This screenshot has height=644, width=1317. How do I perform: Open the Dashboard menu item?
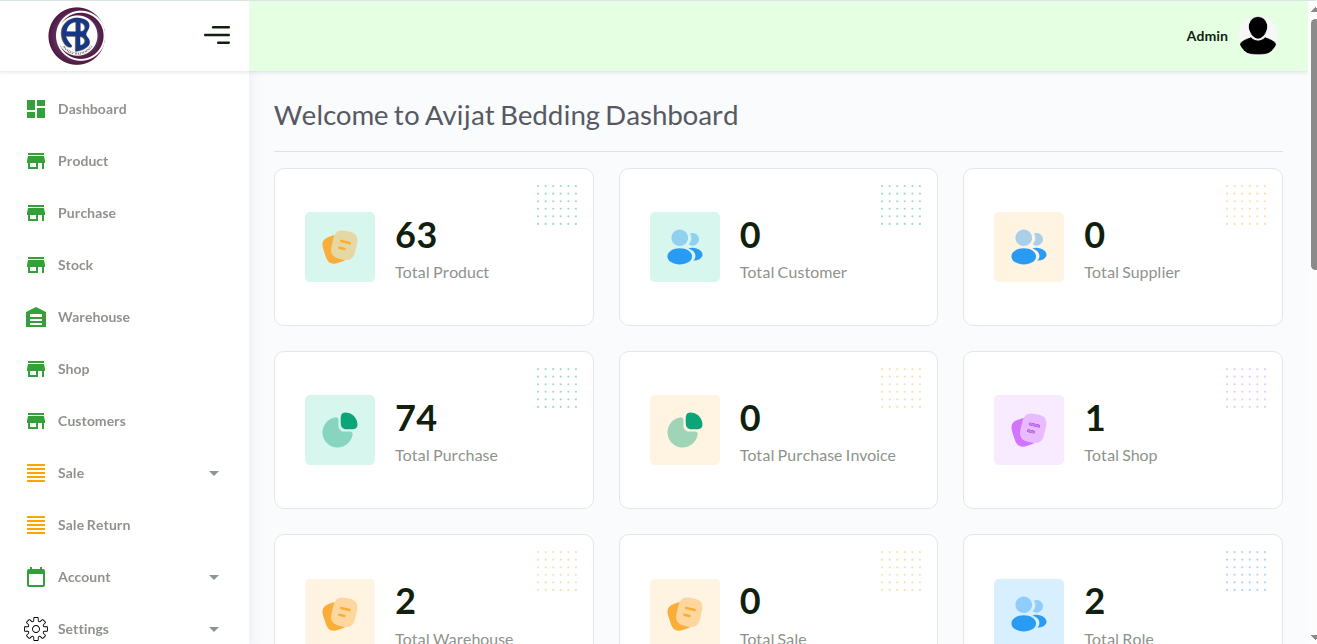pyautogui.click(x=92, y=109)
